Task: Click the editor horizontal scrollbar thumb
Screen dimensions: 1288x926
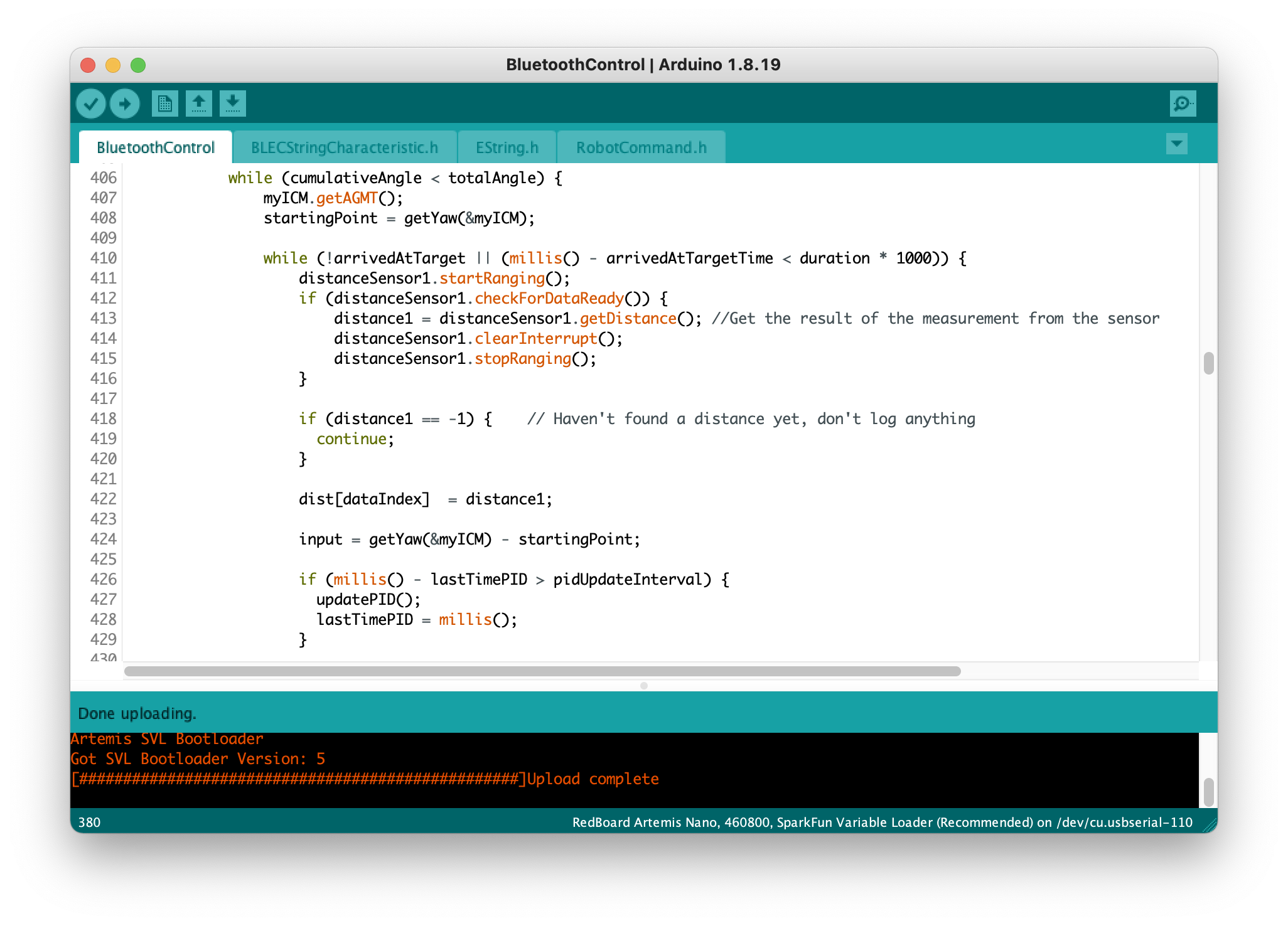Action: point(542,671)
